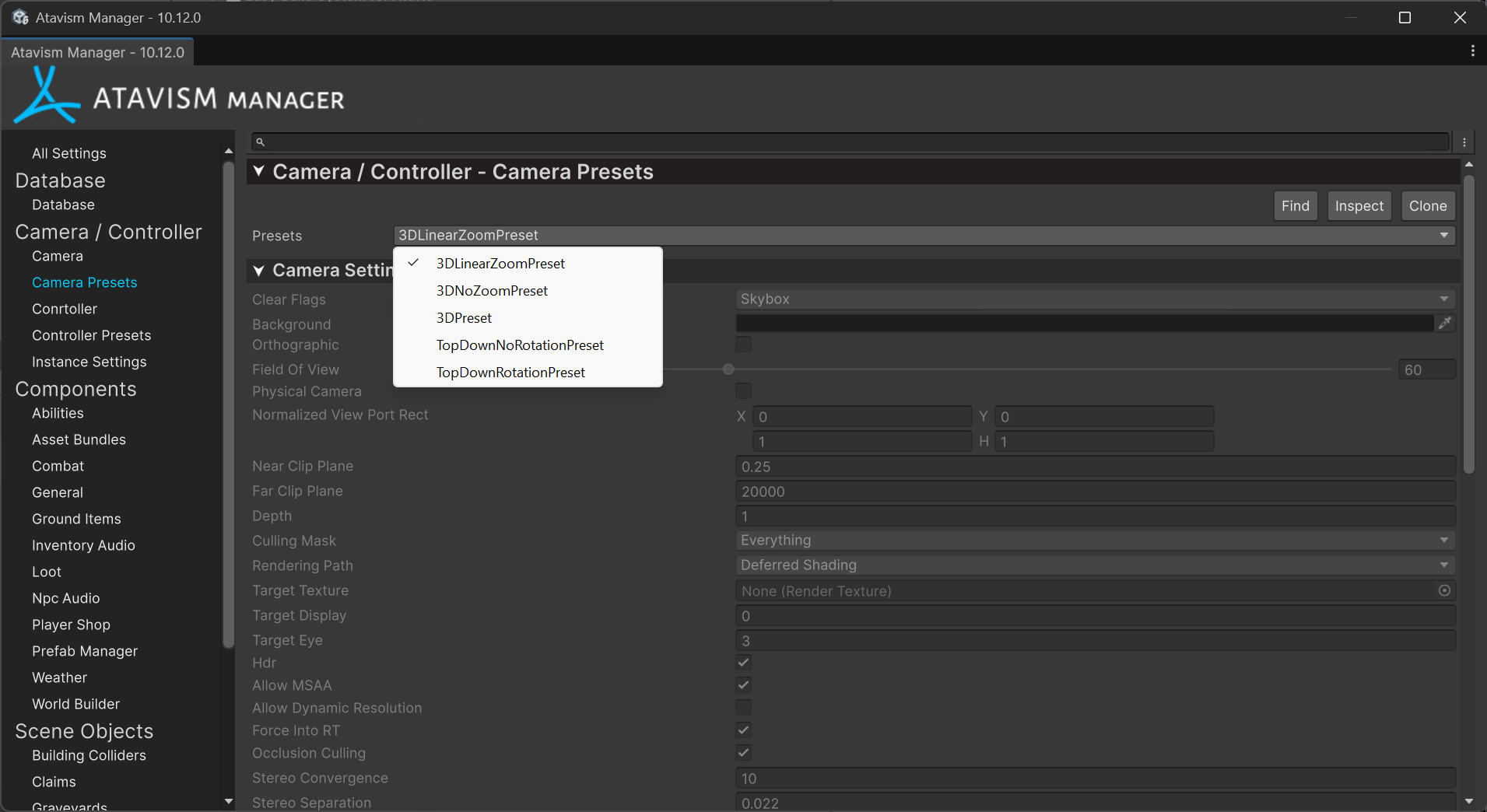Open the Combat sidebar item
This screenshot has height=812, width=1487.
point(58,466)
